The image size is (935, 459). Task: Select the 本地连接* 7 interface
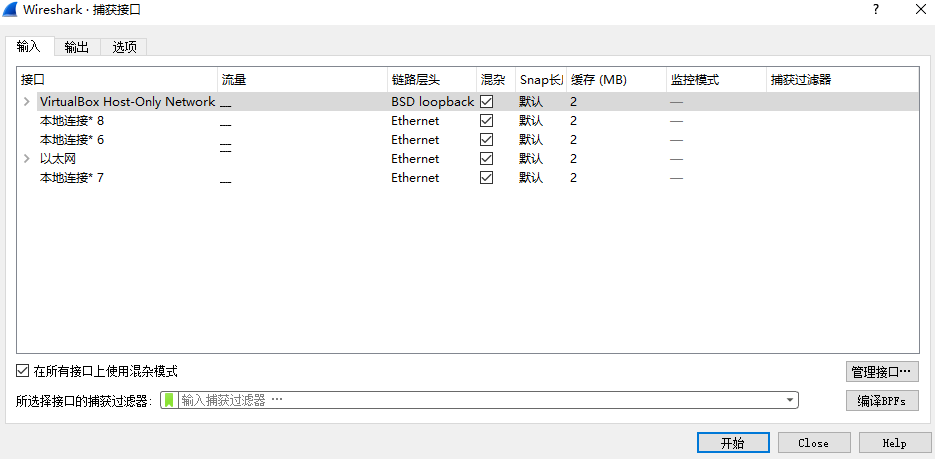pyautogui.click(x=72, y=178)
